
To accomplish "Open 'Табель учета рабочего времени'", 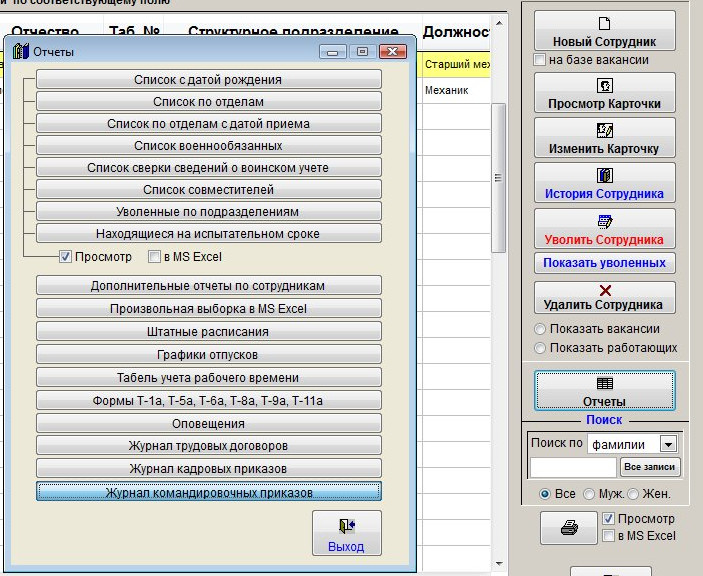I will click(209, 377).
